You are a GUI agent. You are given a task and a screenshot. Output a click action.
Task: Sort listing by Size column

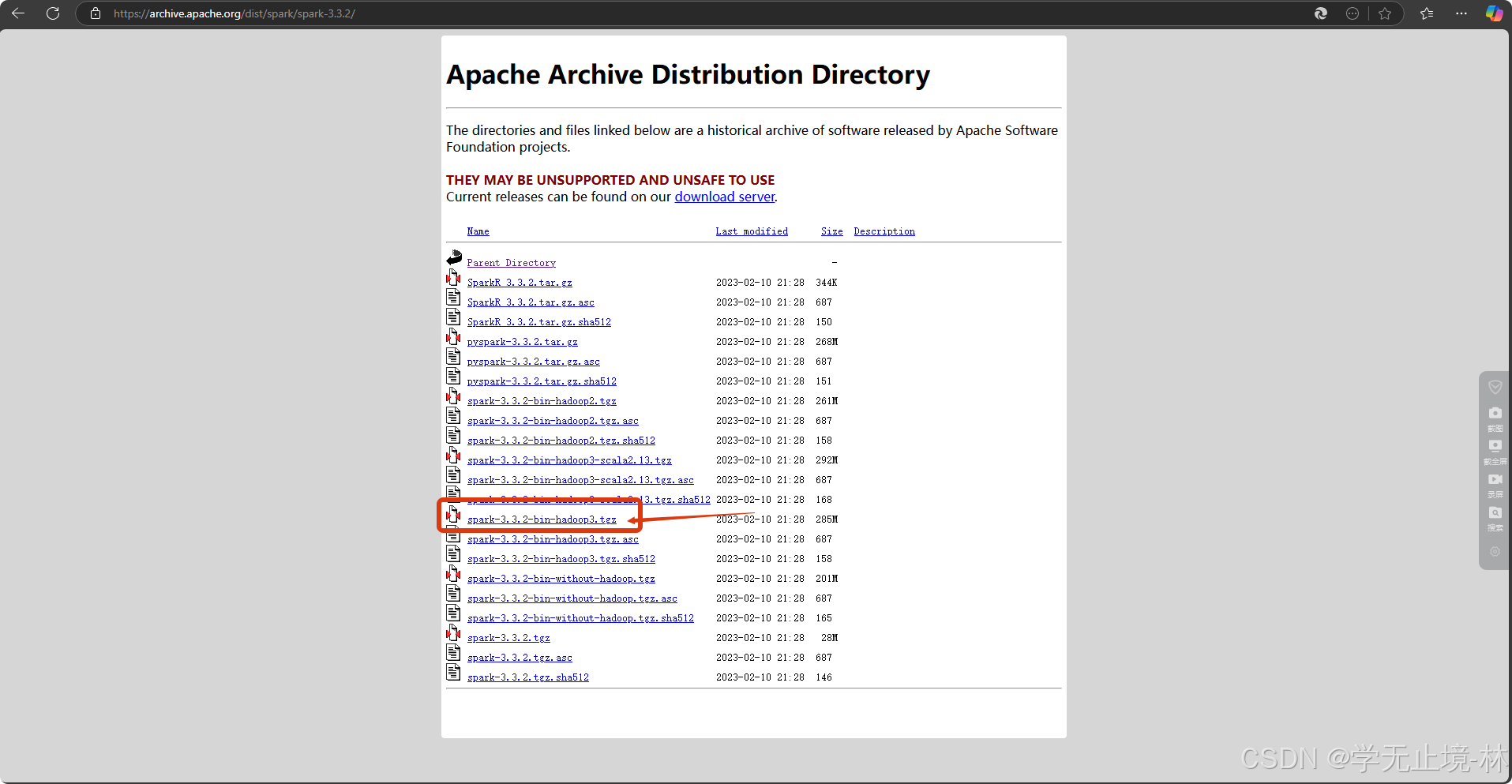pos(831,231)
